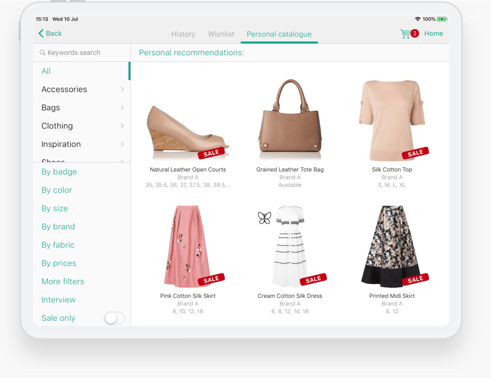Open the shopping cart icon

(x=405, y=34)
